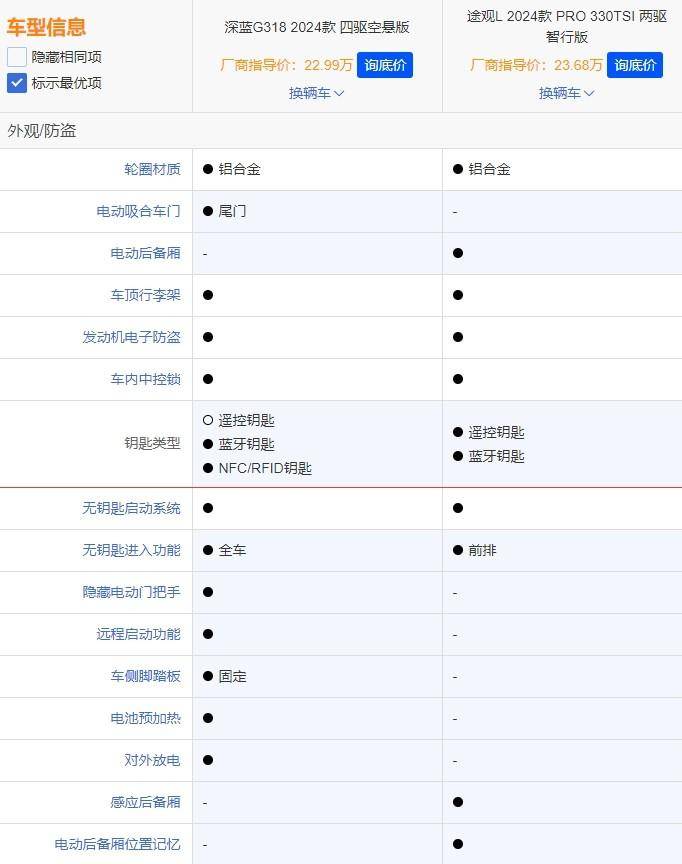Viewport: 682px width, 864px height.
Task: Click the 轮圈材质 row label
Action: tap(152, 170)
